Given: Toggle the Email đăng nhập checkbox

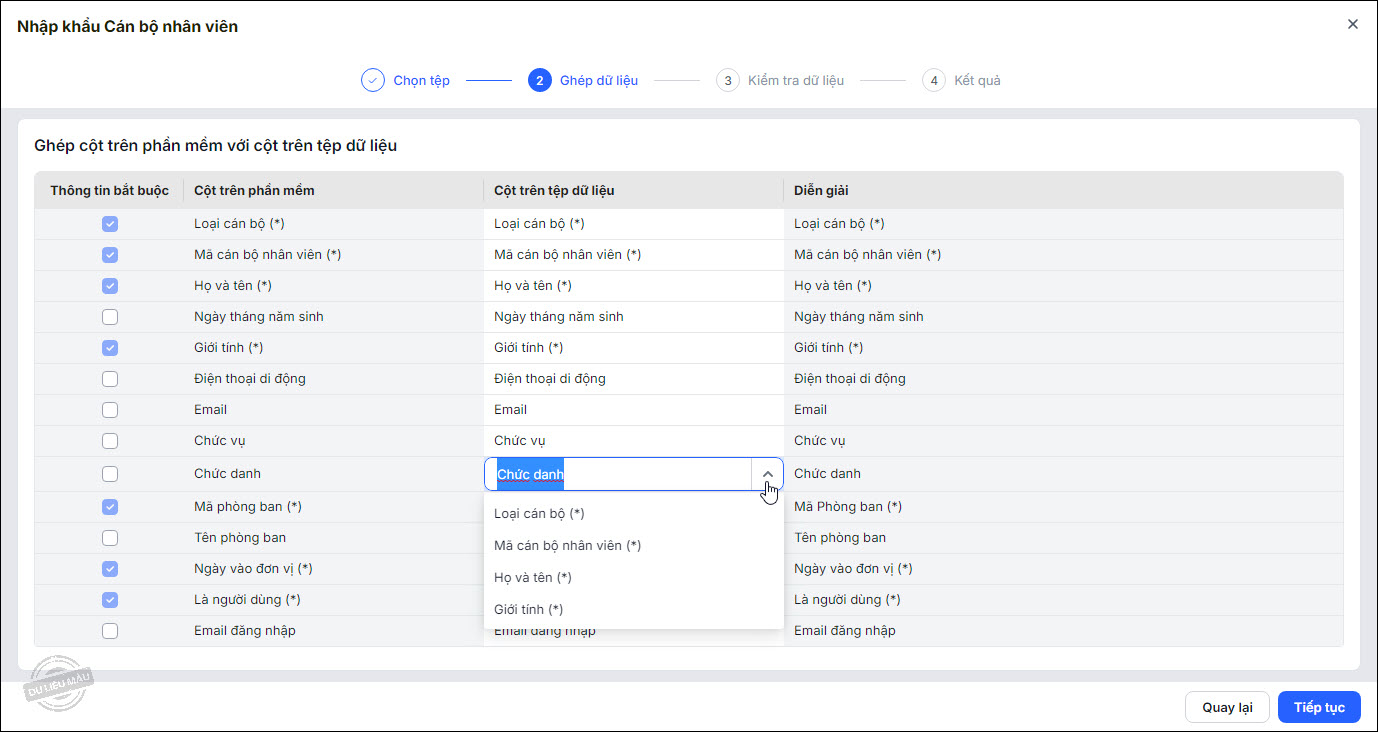Looking at the screenshot, I should coord(110,631).
